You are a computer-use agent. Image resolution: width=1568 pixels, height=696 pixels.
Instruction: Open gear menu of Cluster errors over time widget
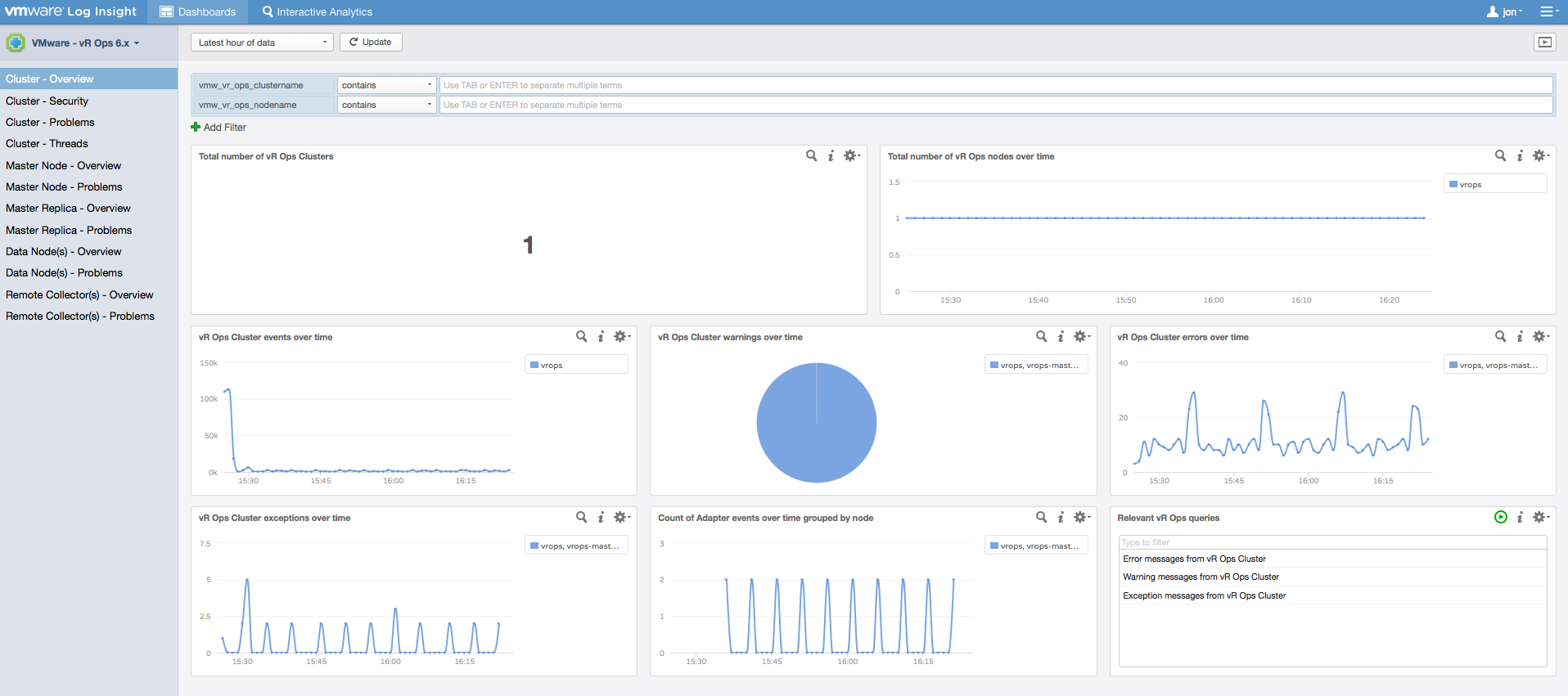[x=1541, y=336]
